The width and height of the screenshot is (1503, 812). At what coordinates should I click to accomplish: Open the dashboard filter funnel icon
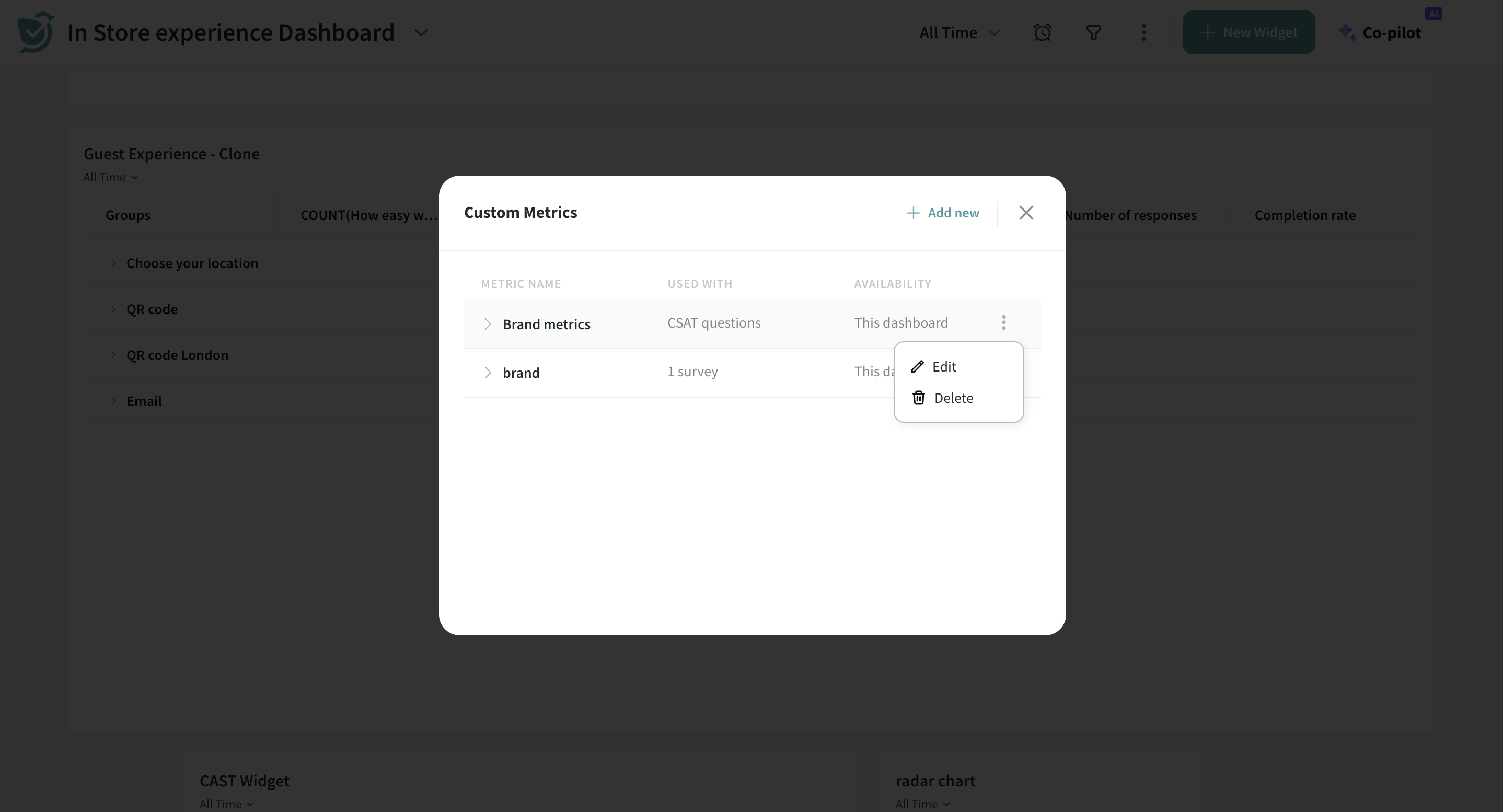pos(1093,33)
